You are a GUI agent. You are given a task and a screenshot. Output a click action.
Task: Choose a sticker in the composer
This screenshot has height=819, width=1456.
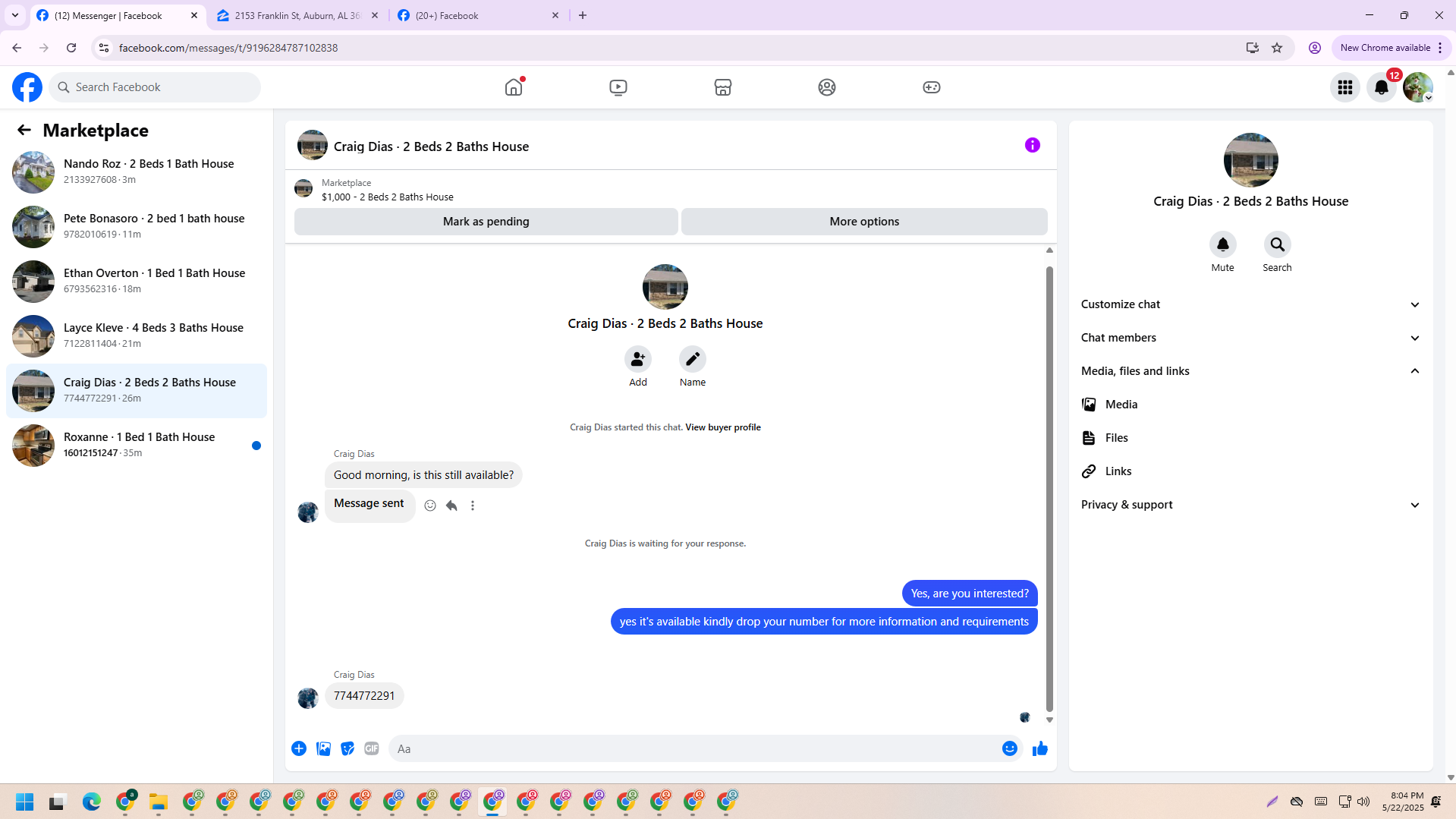pyautogui.click(x=347, y=748)
